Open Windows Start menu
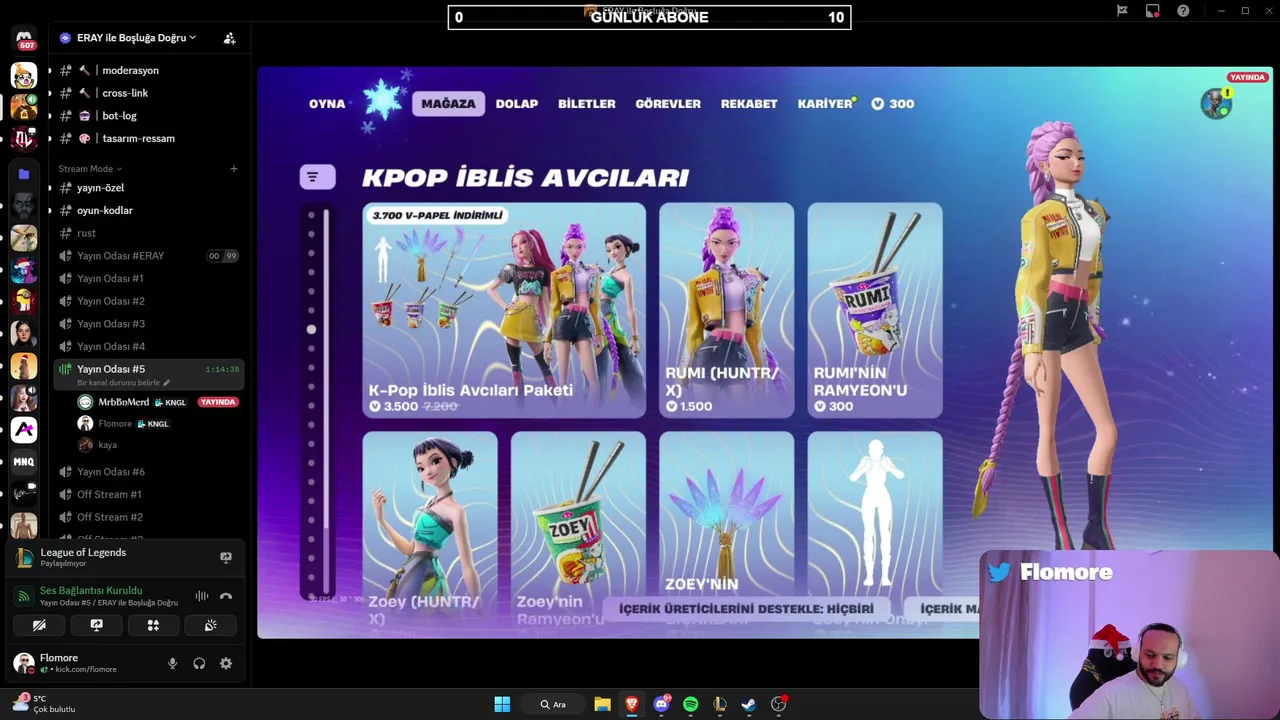Screen dimensions: 1280x720 click(x=502, y=704)
